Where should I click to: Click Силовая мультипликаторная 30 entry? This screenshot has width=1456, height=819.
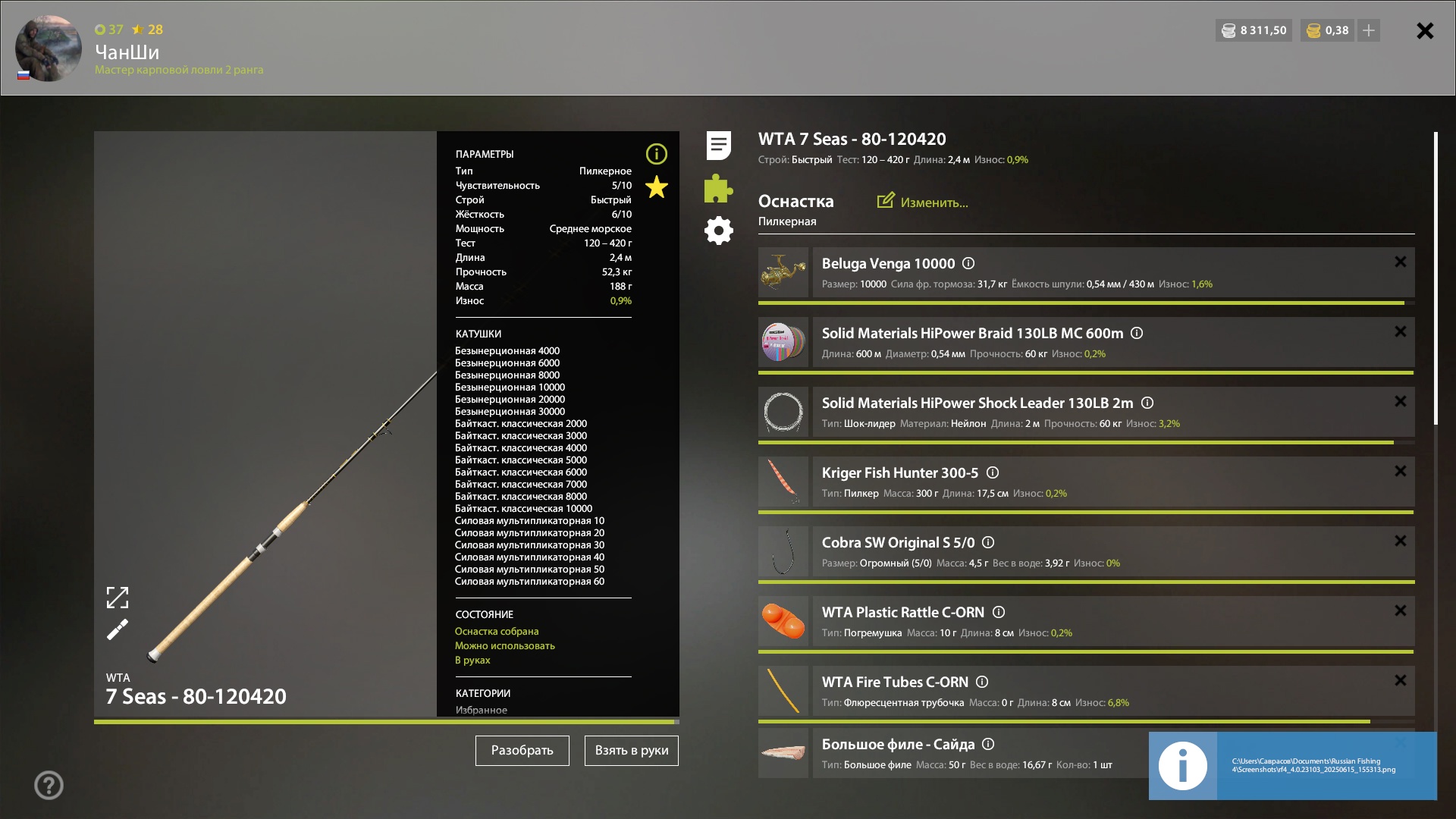529,544
